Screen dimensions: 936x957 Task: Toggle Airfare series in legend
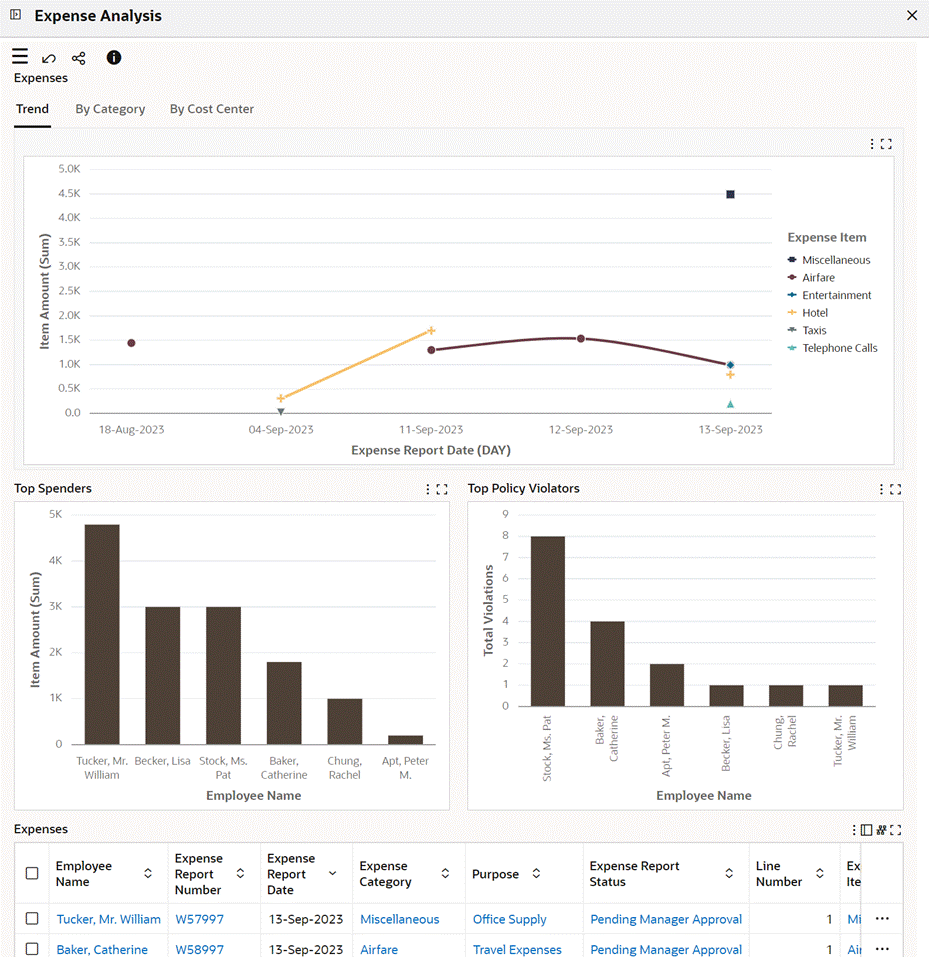(x=811, y=278)
